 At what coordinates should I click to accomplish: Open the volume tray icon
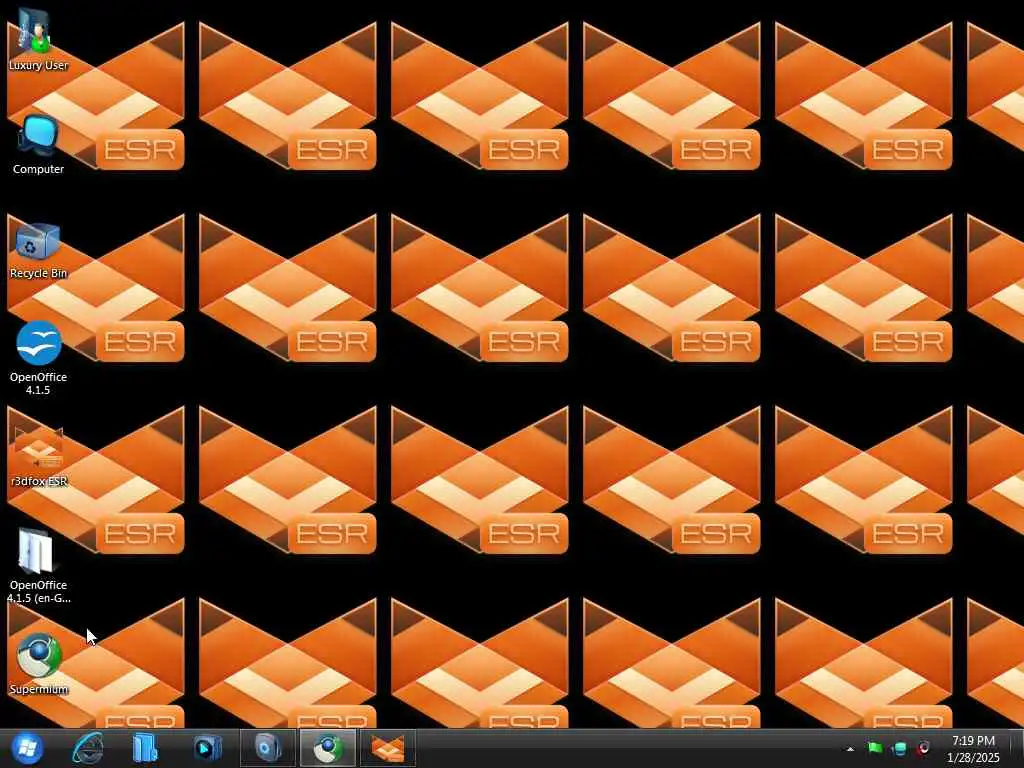point(923,748)
